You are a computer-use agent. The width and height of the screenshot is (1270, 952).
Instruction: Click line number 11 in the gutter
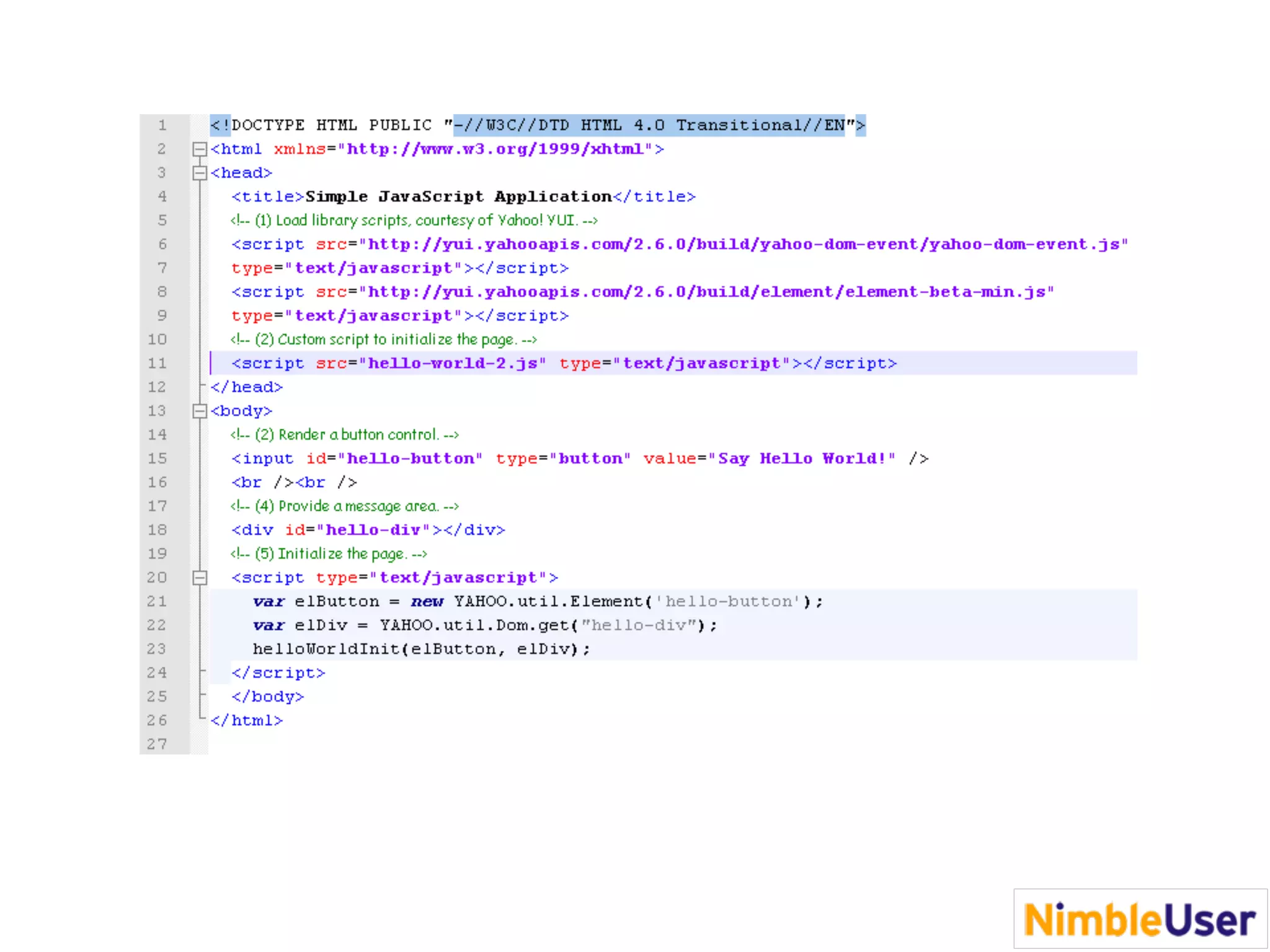pyautogui.click(x=157, y=363)
